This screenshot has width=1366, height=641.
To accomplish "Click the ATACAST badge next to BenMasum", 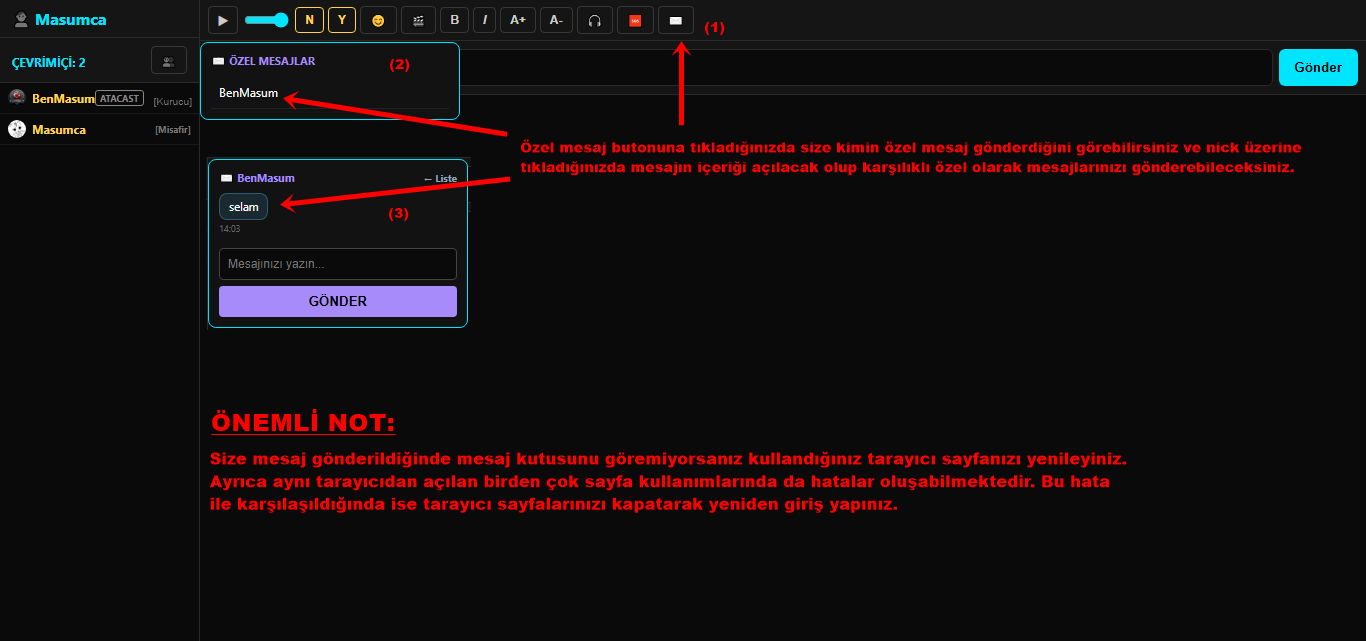I will click(x=120, y=98).
